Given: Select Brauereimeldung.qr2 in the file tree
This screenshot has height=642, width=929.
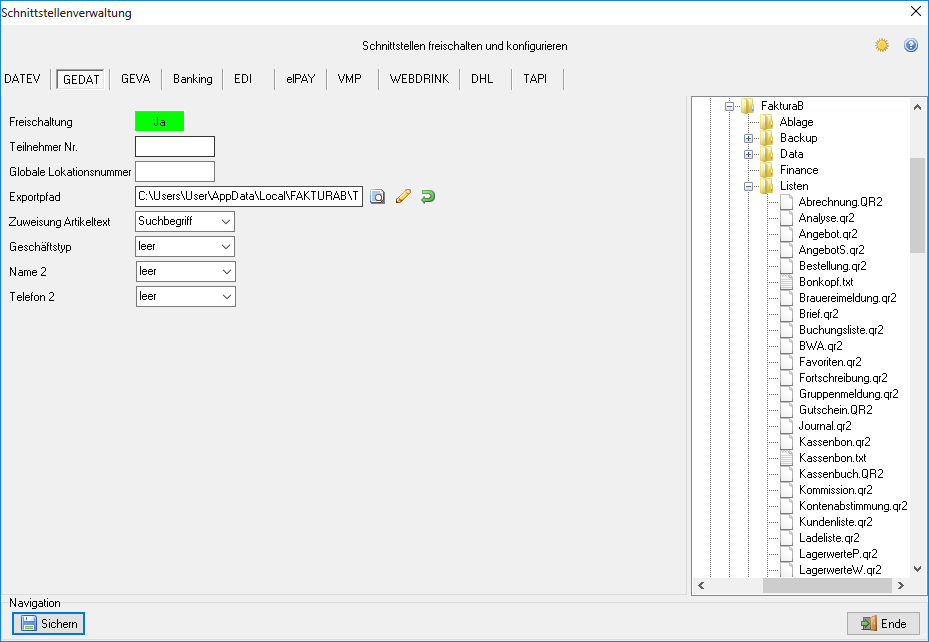Looking at the screenshot, I should pyautogui.click(x=847, y=298).
